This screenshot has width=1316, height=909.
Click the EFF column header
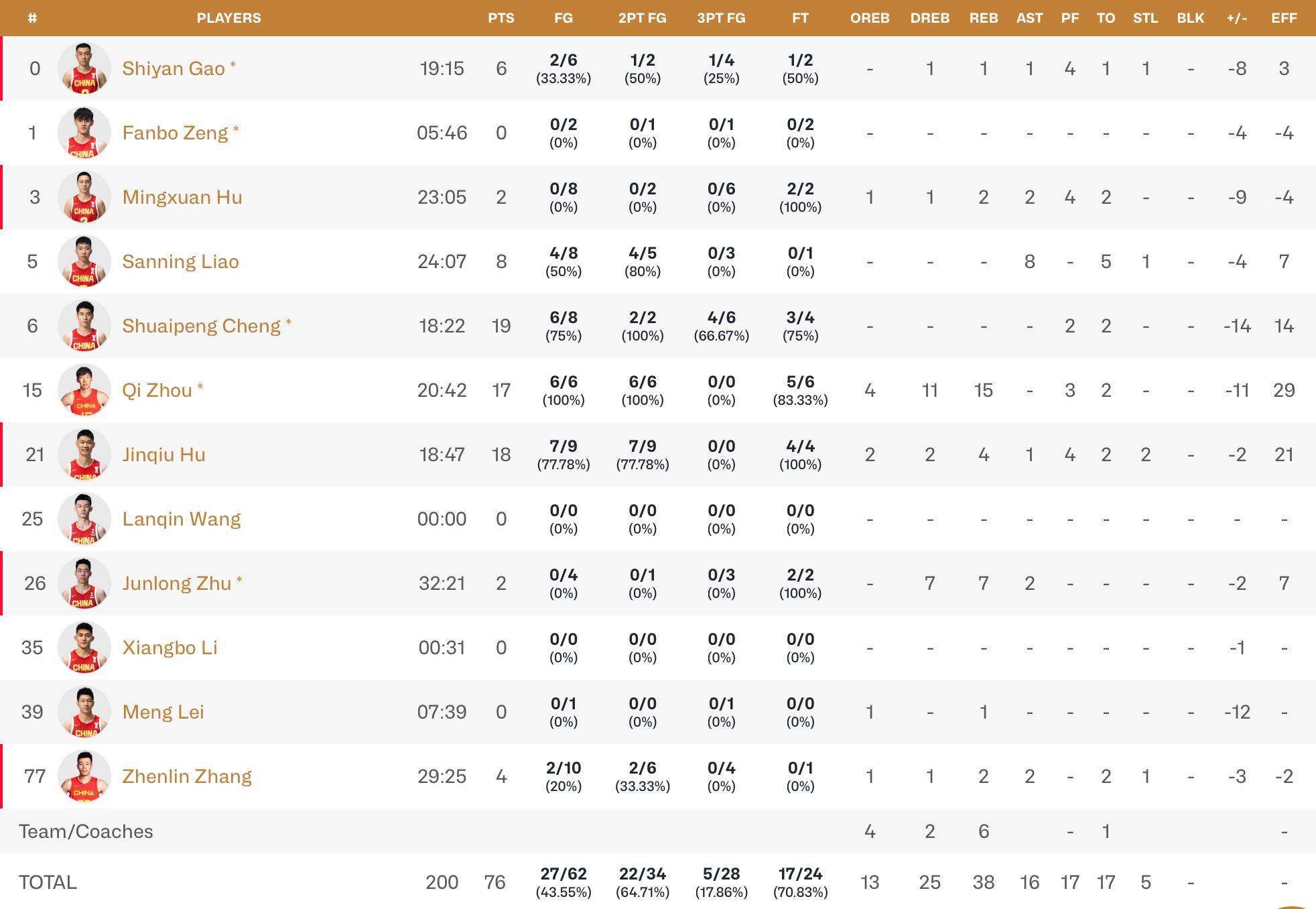coord(1284,18)
